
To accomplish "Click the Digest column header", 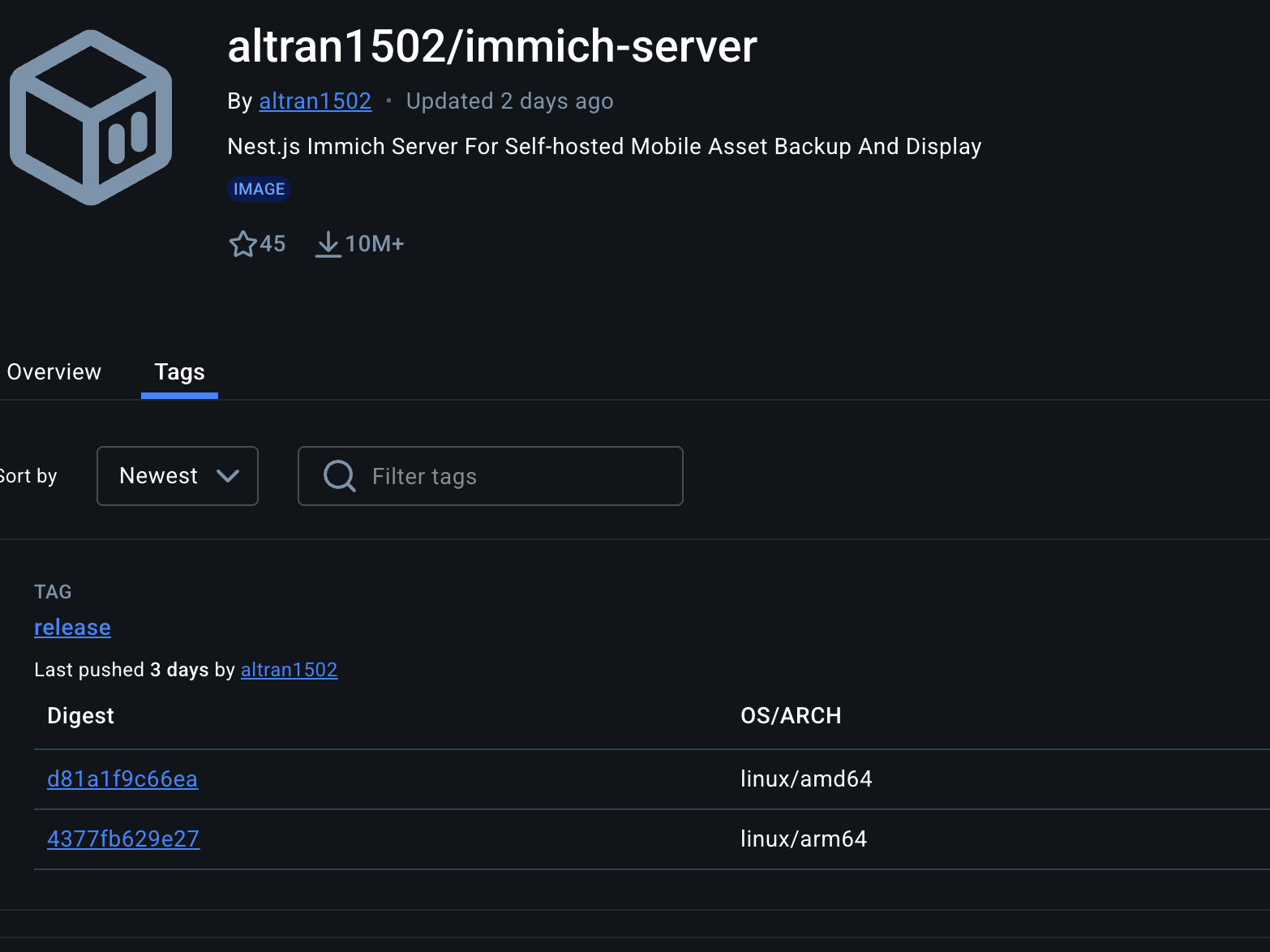I will [80, 716].
